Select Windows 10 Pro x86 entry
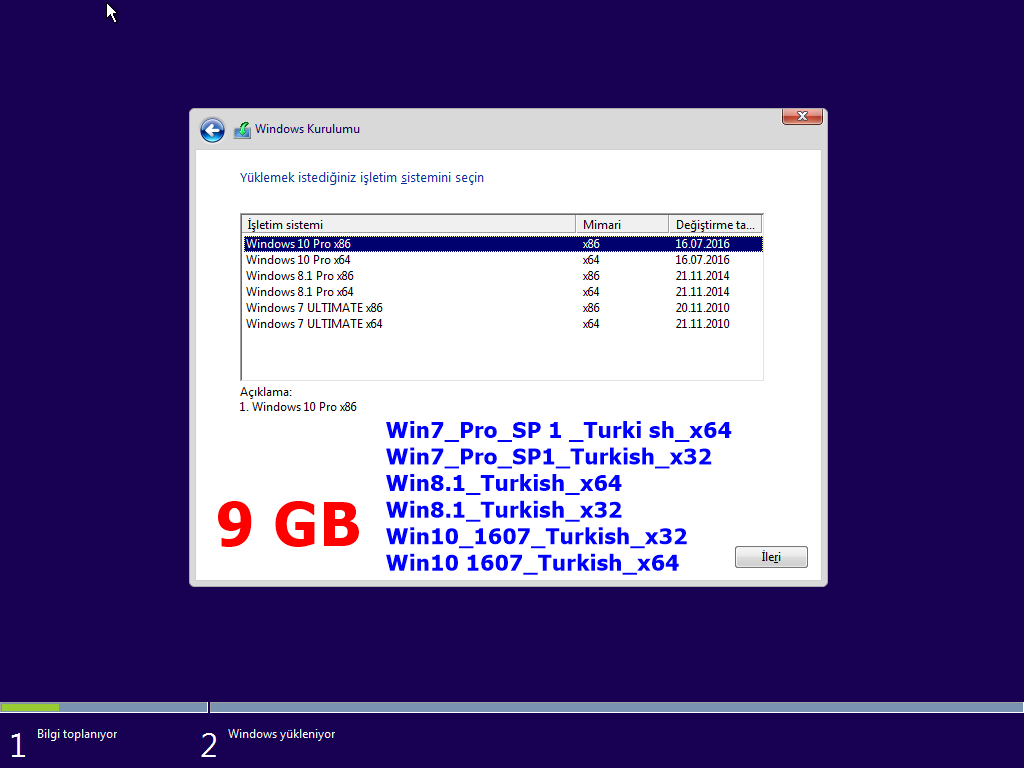This screenshot has height=768, width=1024. pos(299,244)
